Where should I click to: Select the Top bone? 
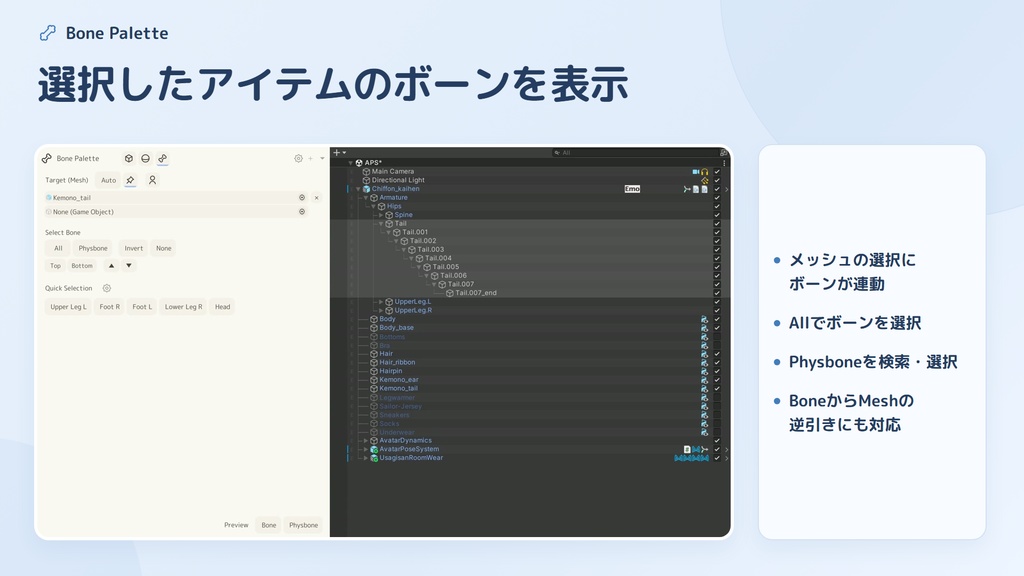[x=56, y=266]
